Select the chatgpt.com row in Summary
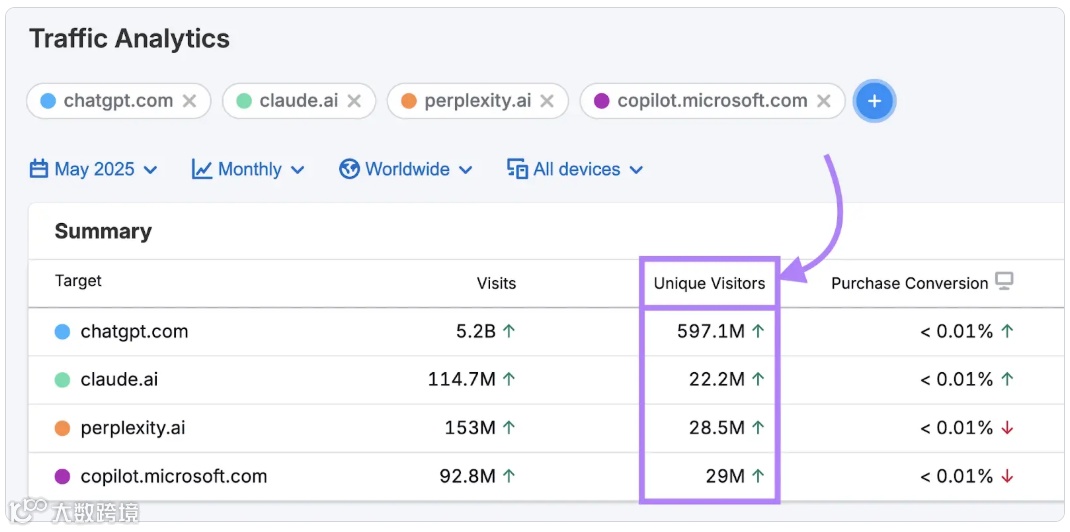 pyautogui.click(x=134, y=331)
